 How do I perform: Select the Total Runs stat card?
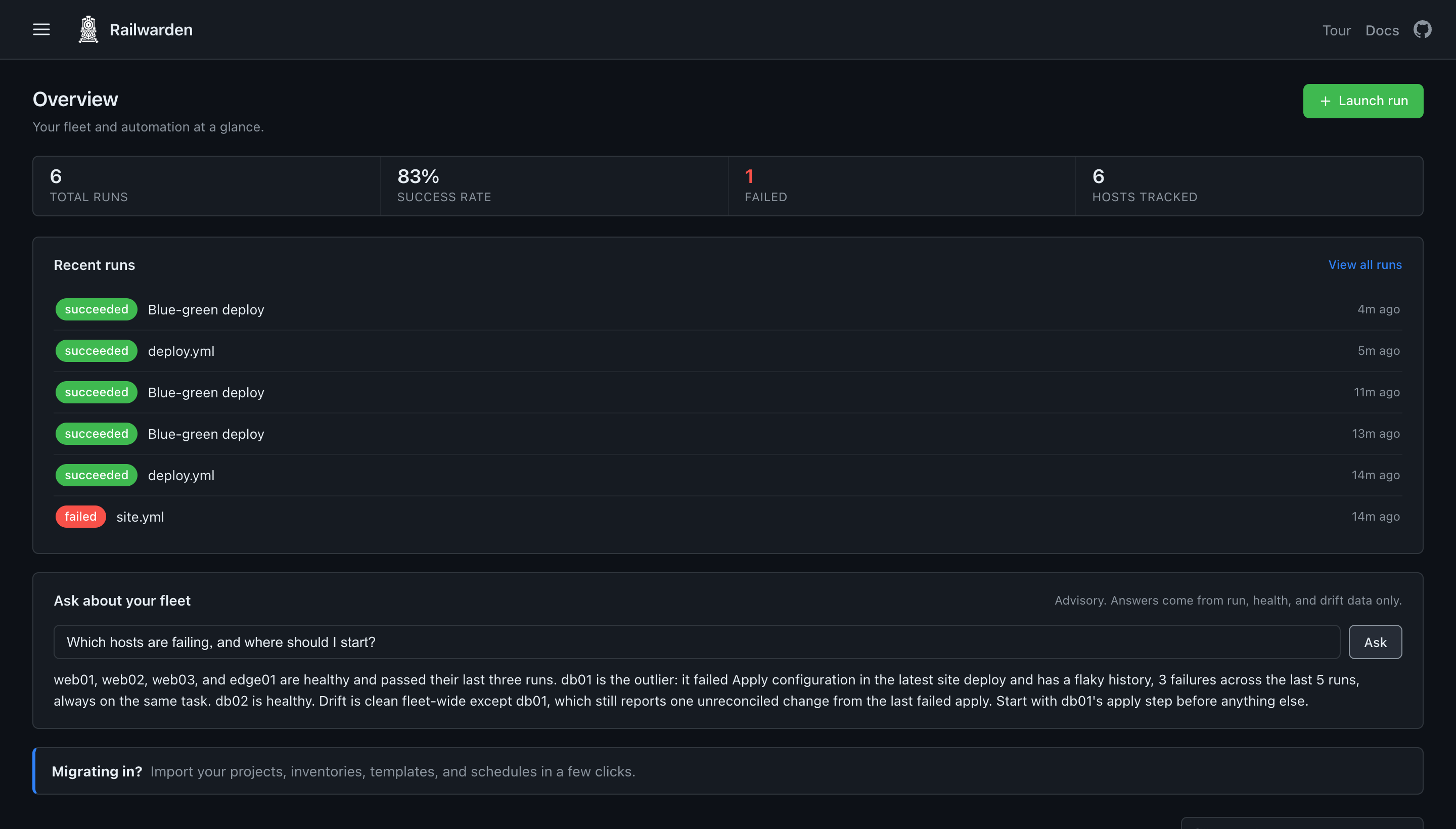click(x=207, y=186)
